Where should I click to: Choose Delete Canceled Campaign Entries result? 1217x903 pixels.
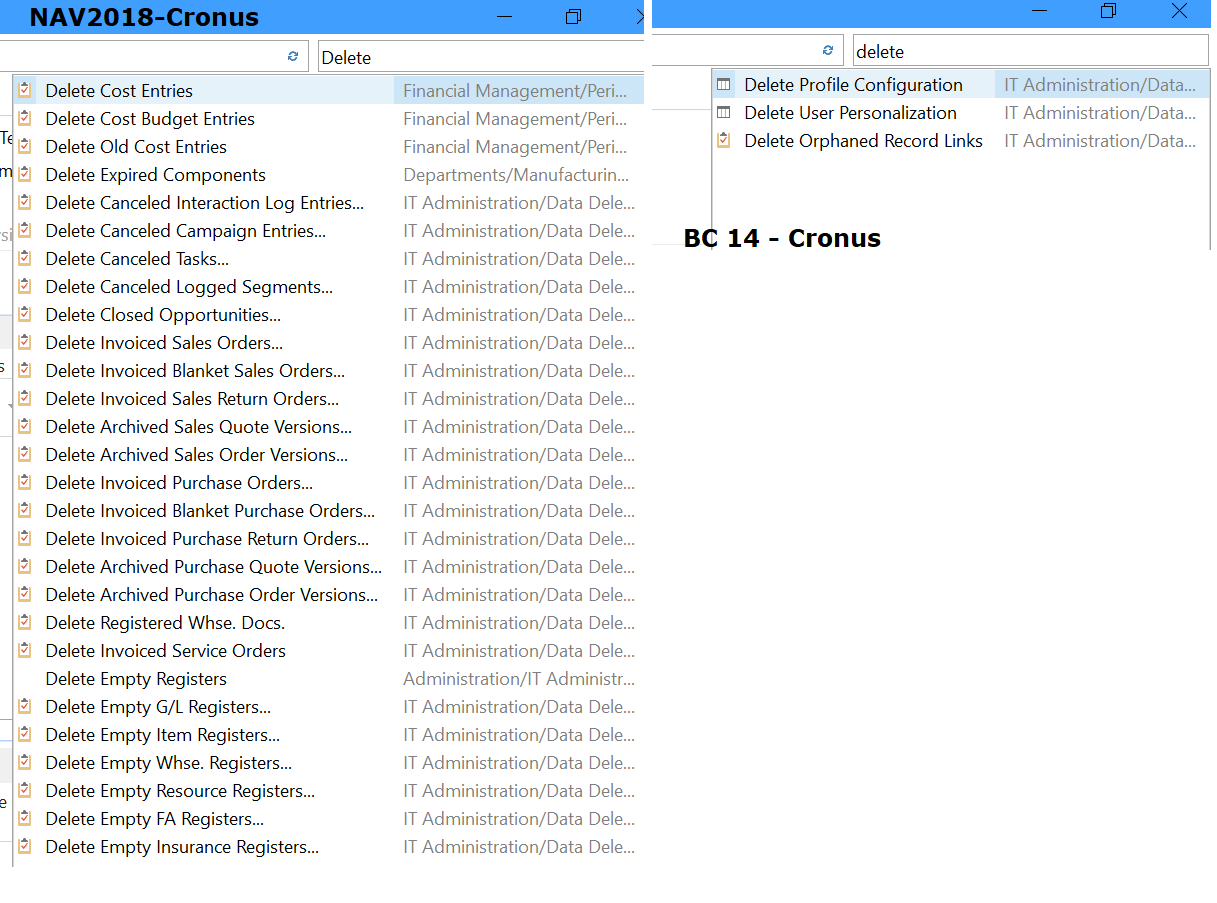pyautogui.click(x=328, y=230)
